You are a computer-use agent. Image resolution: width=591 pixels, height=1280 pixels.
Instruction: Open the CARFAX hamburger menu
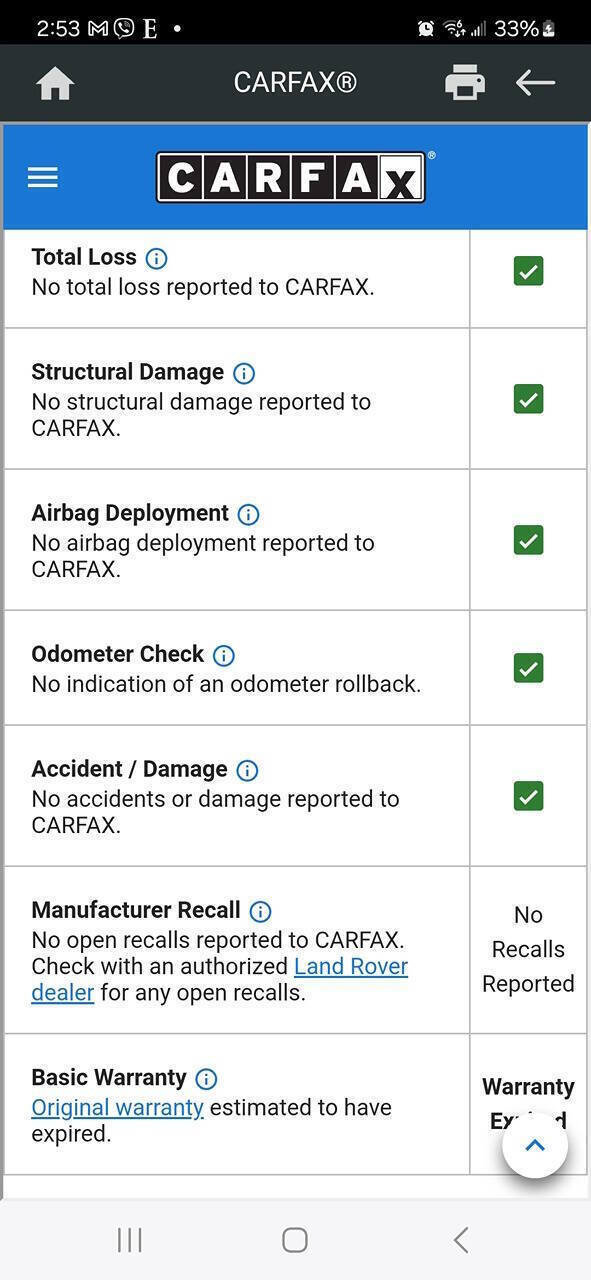tap(43, 178)
